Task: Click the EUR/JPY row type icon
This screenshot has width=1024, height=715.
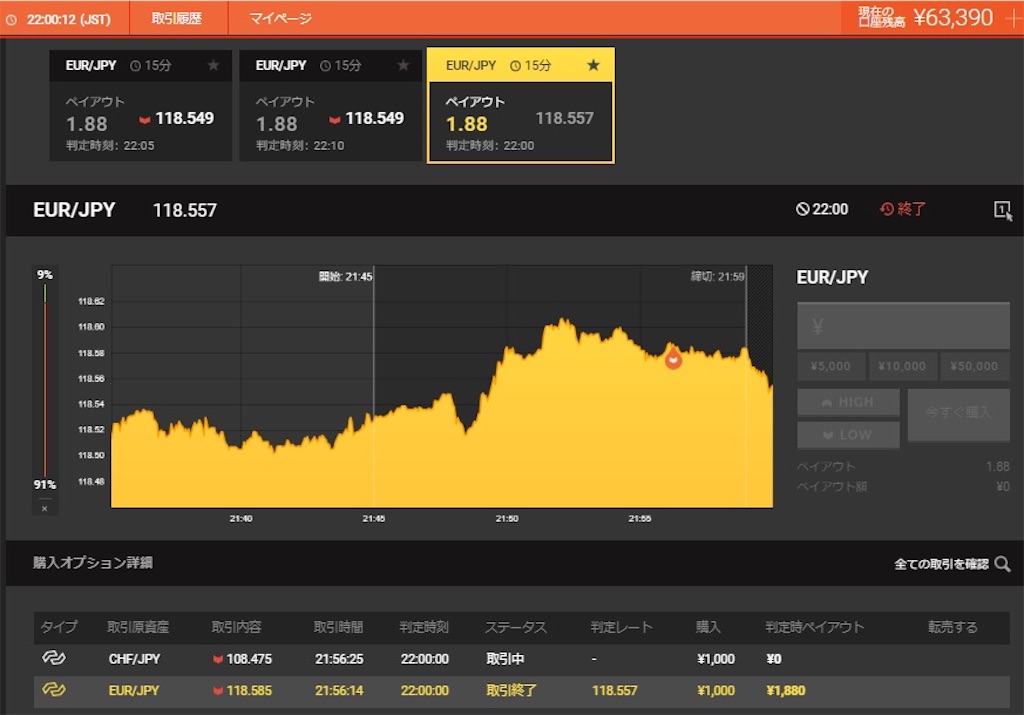Action: click(x=54, y=690)
